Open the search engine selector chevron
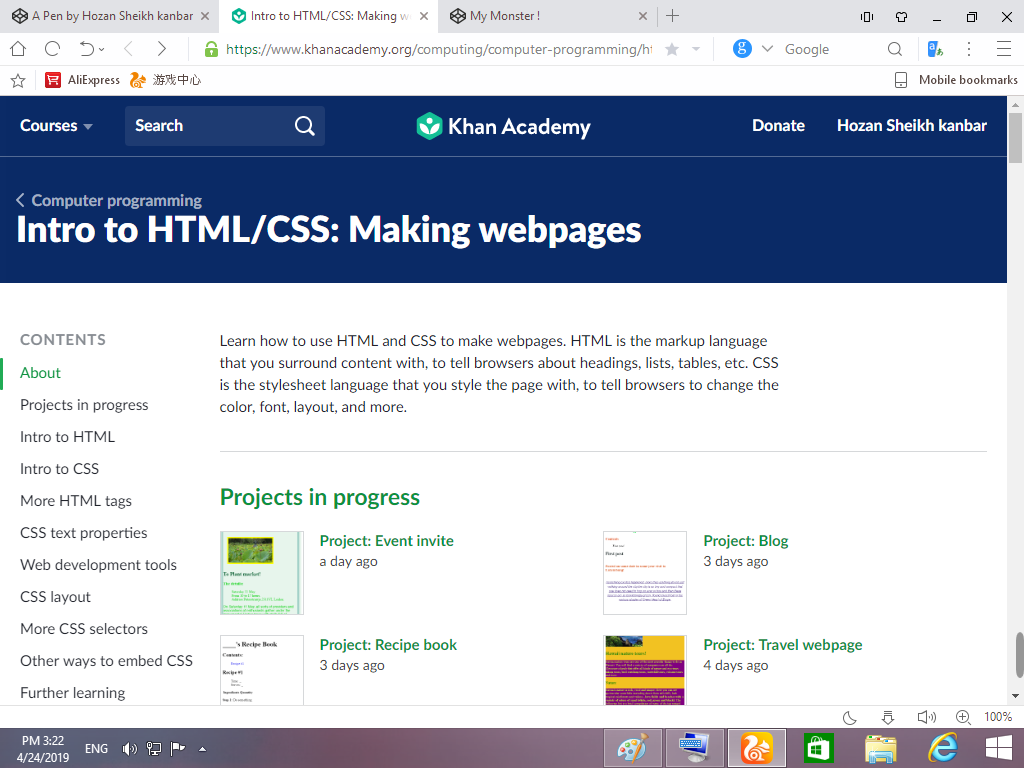The width and height of the screenshot is (1024, 768). point(767,49)
